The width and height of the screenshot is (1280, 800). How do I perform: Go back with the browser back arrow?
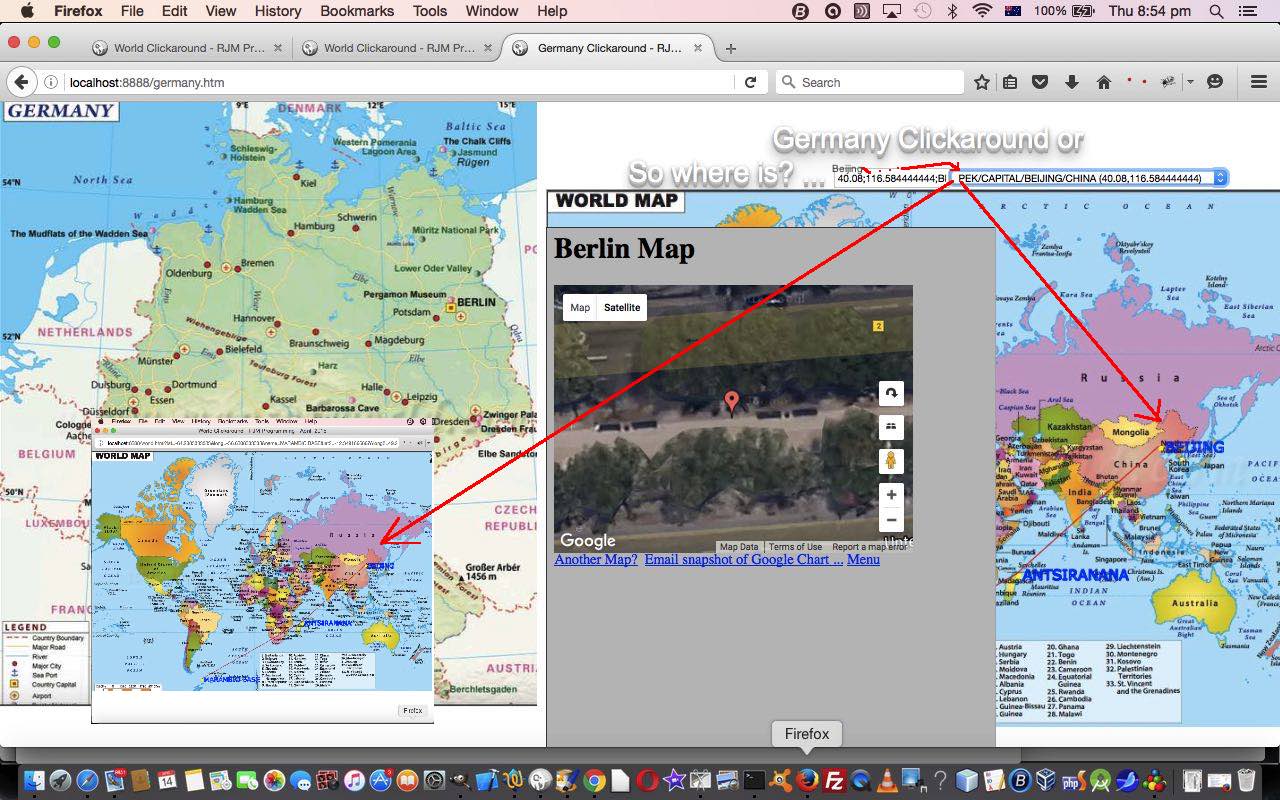point(22,82)
